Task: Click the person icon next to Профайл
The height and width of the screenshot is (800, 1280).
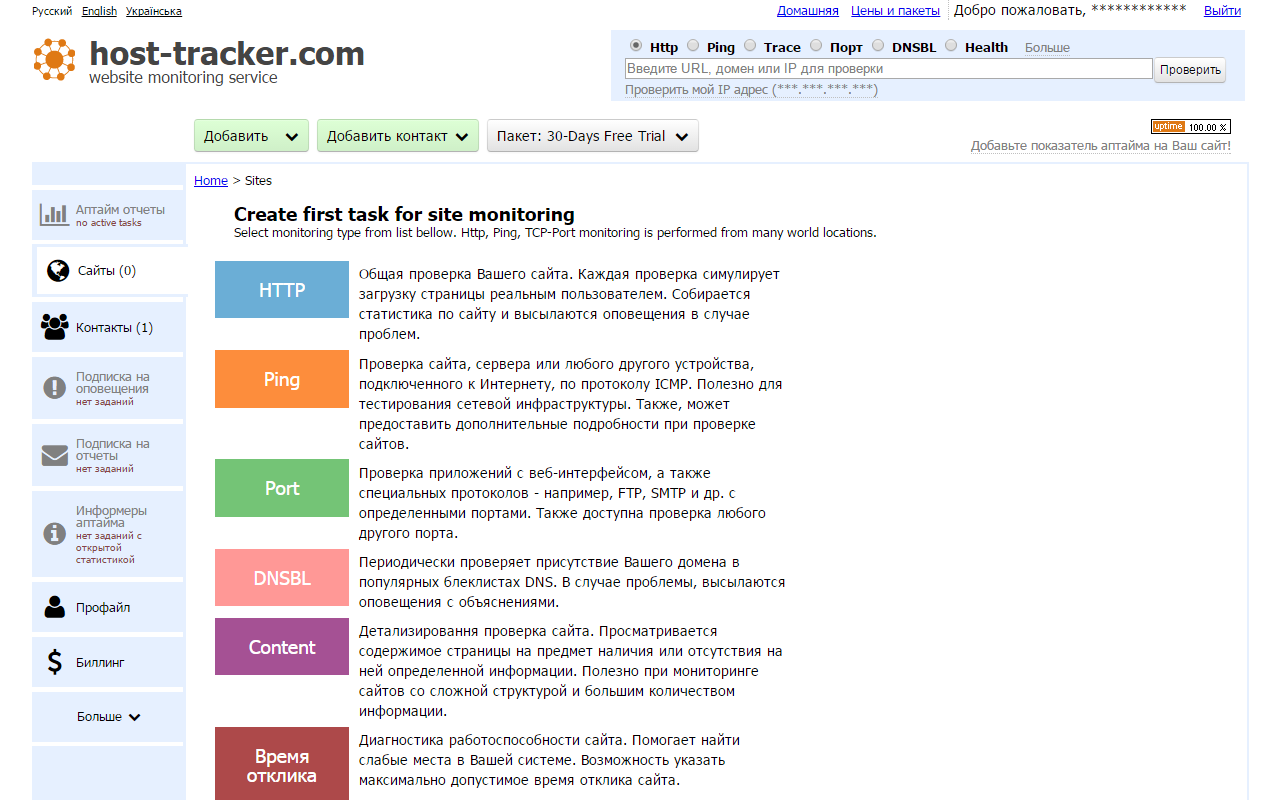Action: [55, 606]
